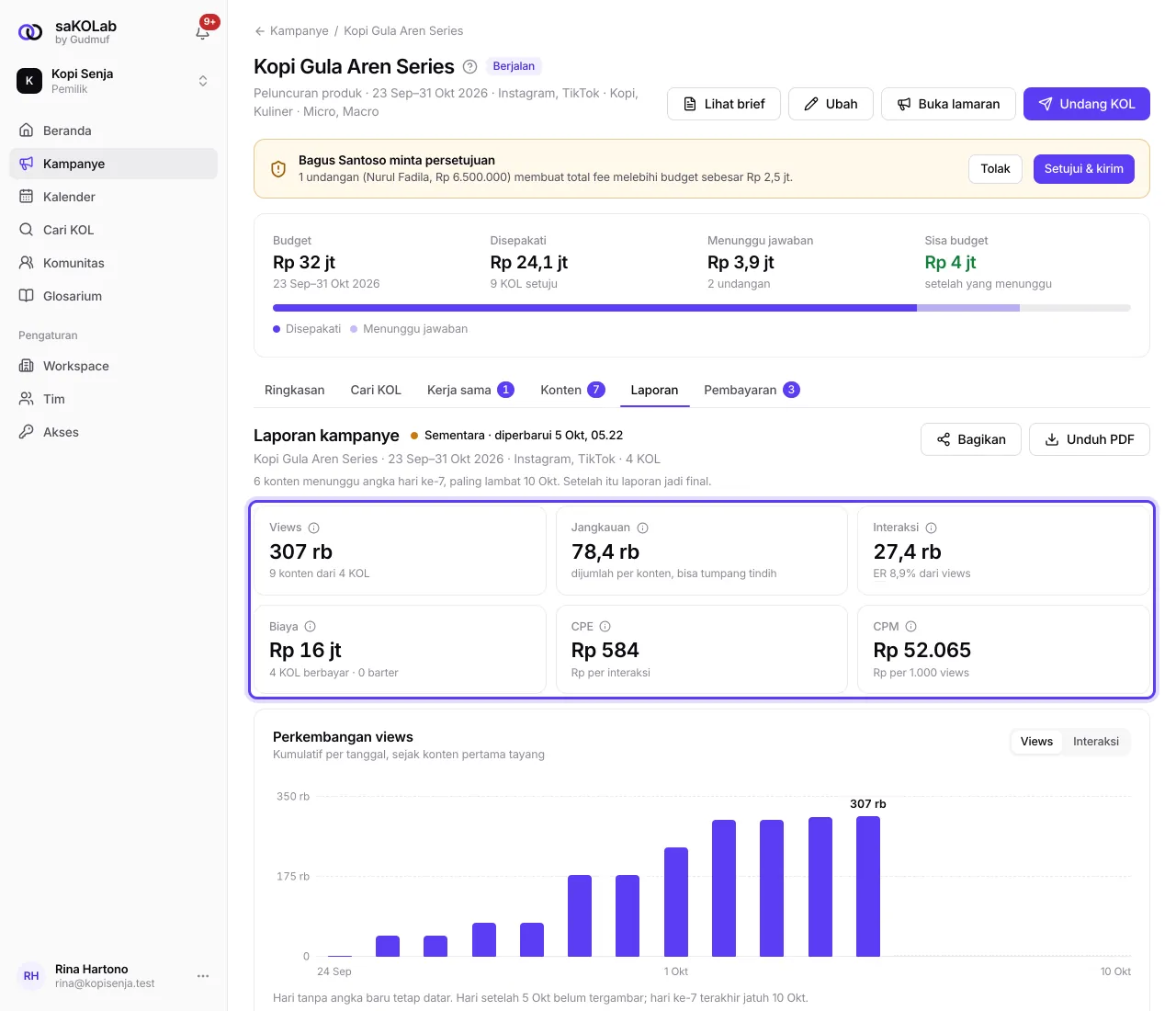Screen dimensions: 1176x1011
Task: Open Kalender from the sidebar
Action: pos(113,197)
